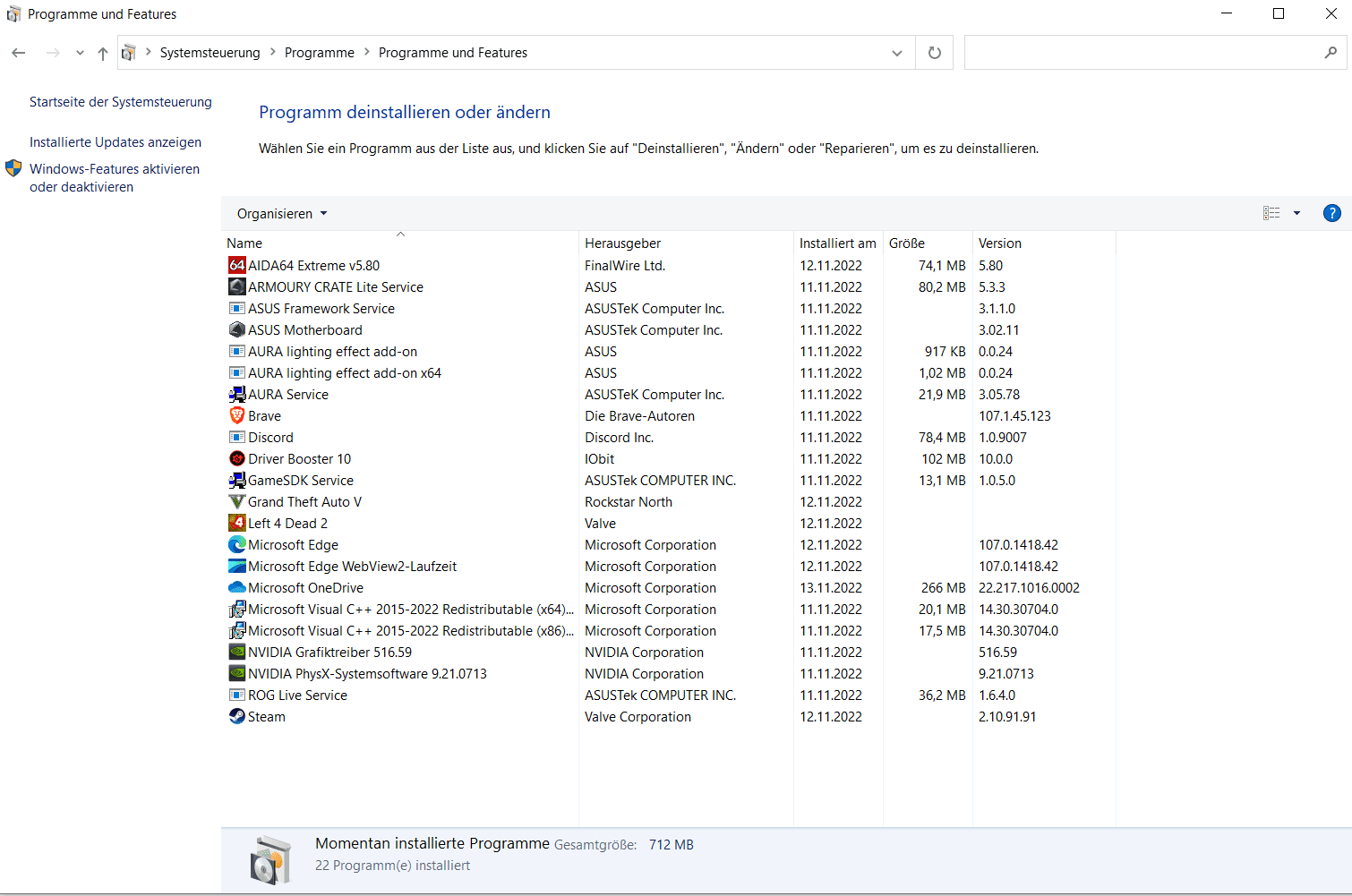Click the installed programs disc icon
The image size is (1352, 896).
270,859
